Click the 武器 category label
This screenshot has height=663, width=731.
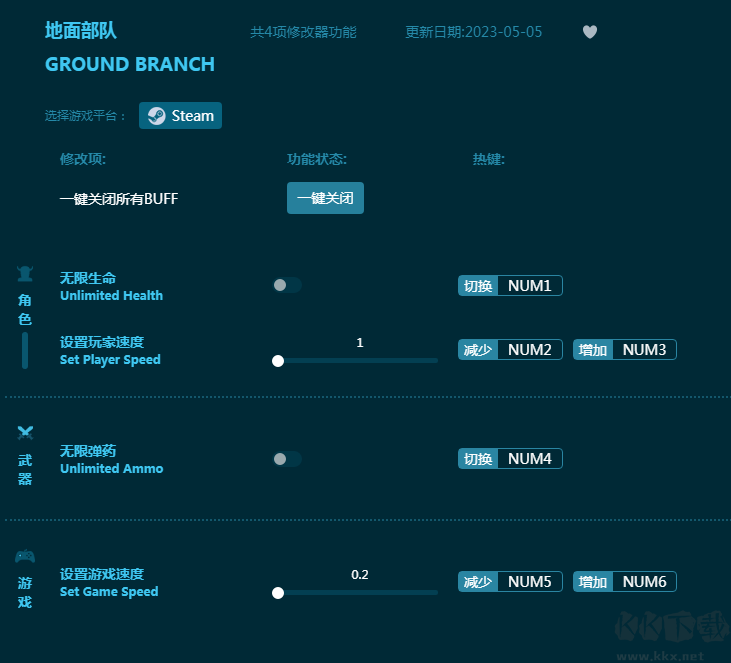(25, 470)
